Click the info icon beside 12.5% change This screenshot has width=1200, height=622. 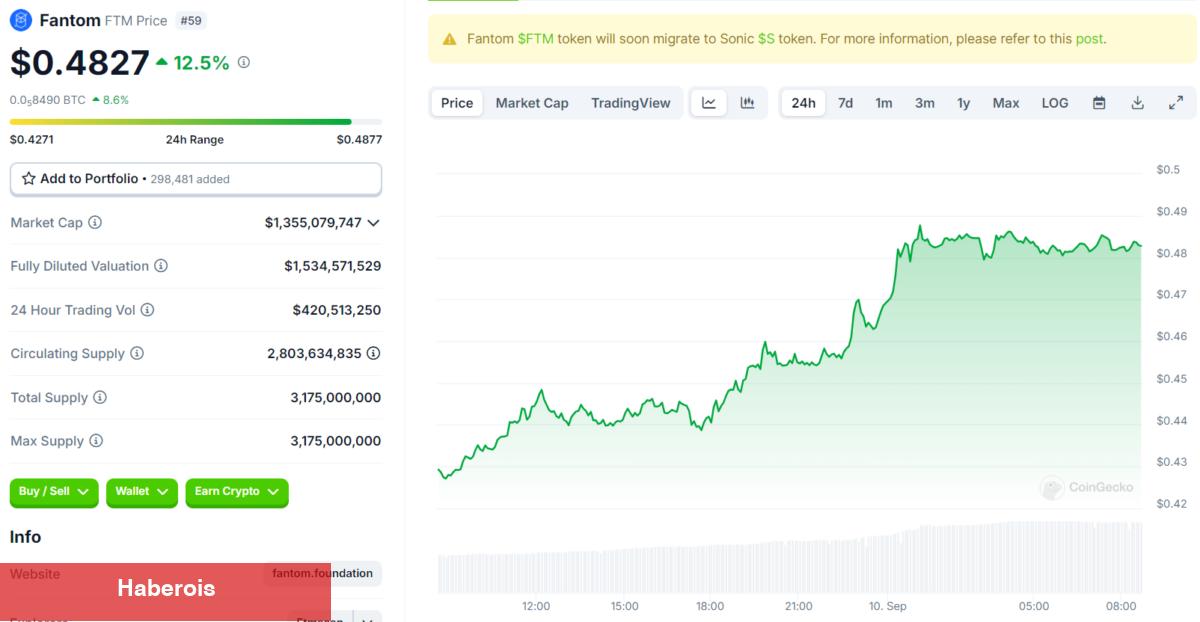click(x=244, y=62)
